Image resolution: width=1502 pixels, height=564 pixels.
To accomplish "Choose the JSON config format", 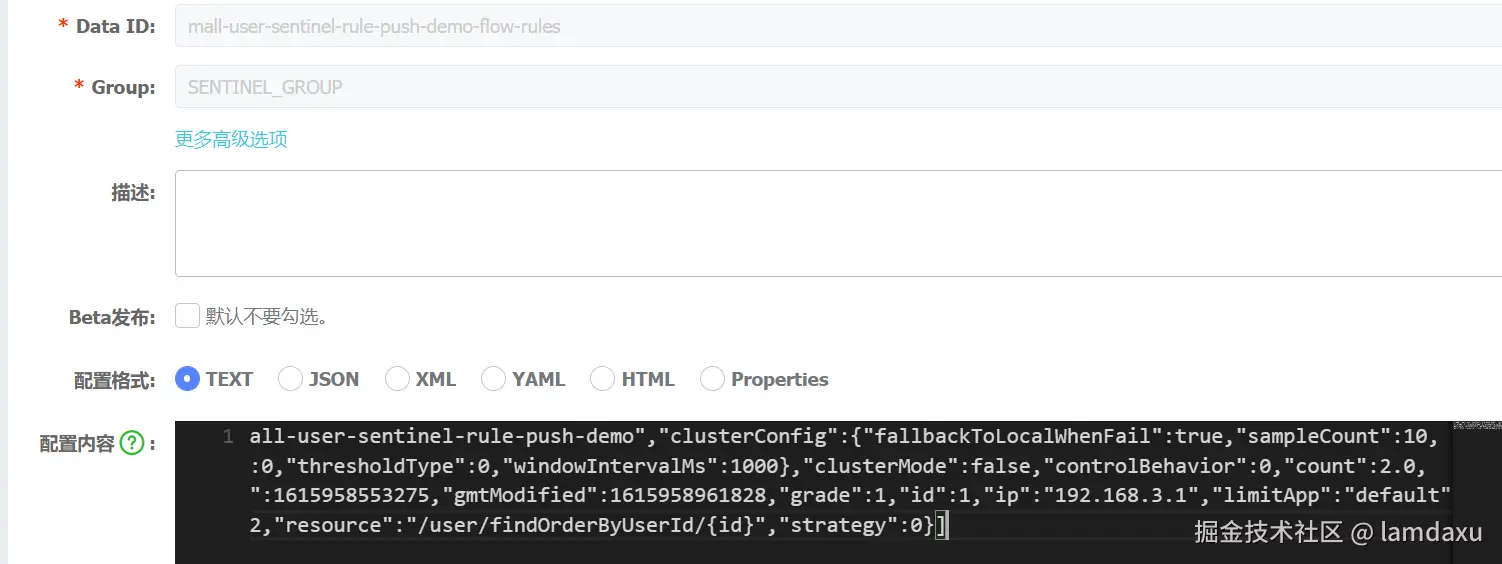I will (290, 379).
